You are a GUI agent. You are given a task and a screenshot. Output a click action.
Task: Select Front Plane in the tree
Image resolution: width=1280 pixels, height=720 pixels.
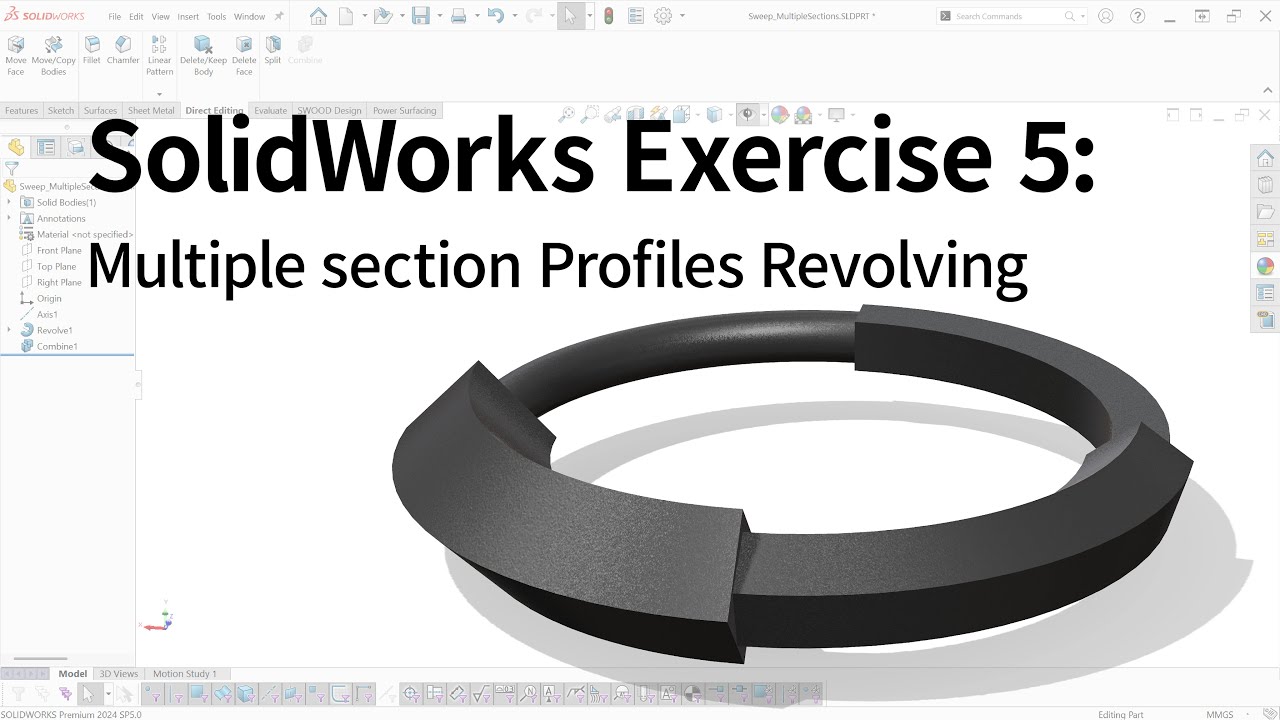pos(59,250)
